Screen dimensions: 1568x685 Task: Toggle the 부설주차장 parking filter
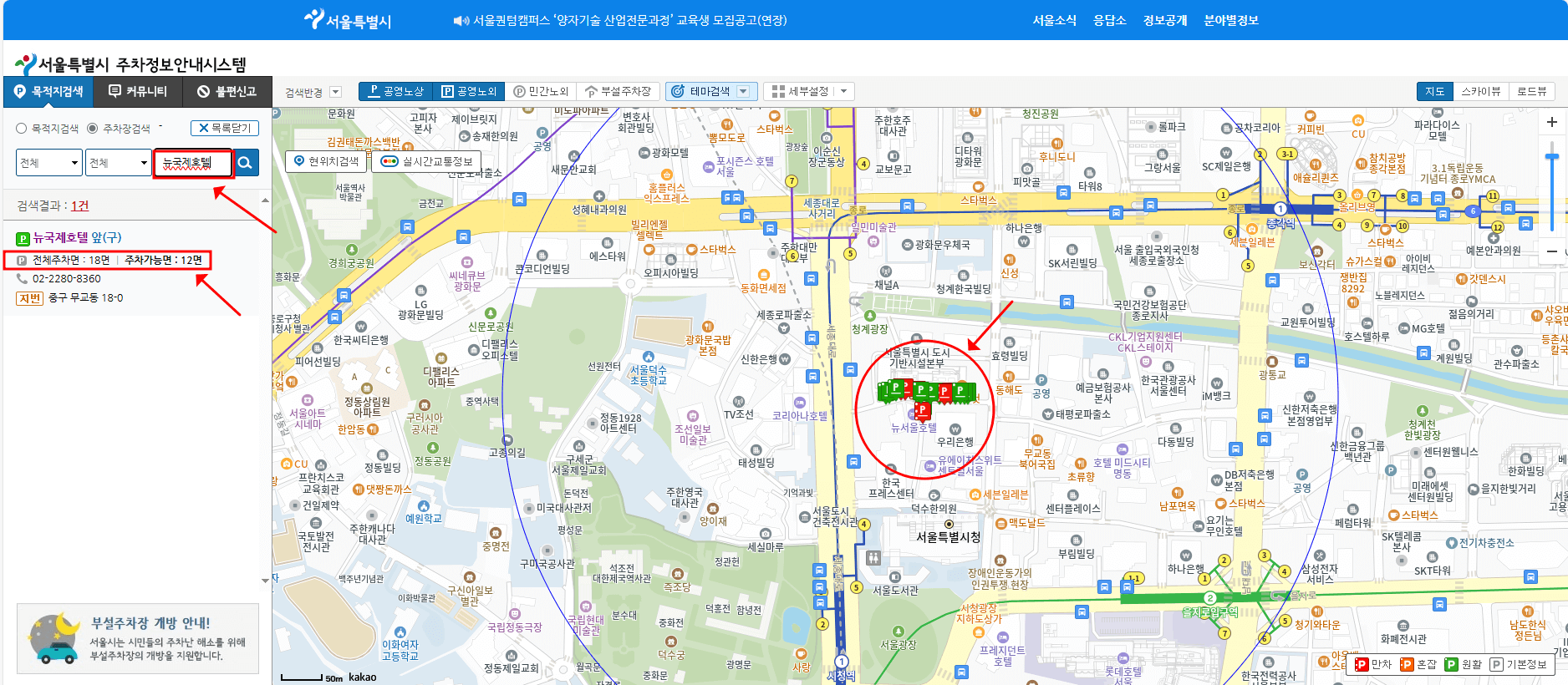point(618,91)
